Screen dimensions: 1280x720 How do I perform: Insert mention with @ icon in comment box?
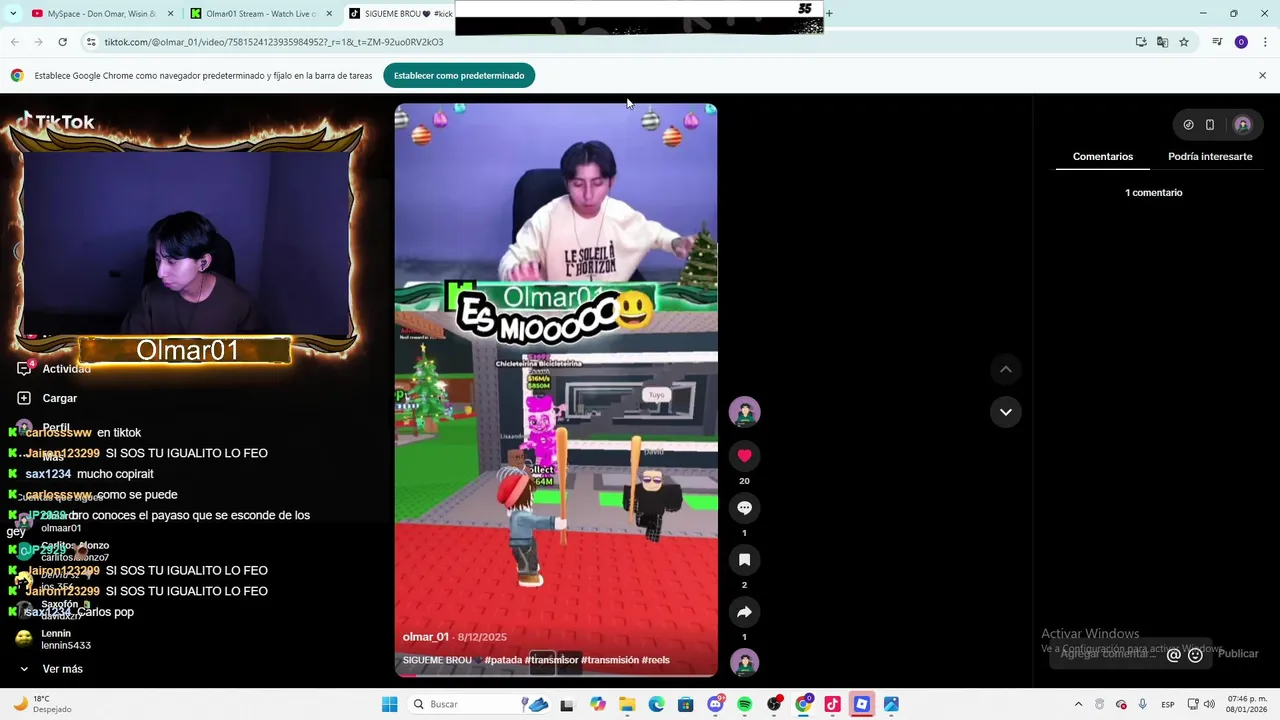click(x=1174, y=655)
